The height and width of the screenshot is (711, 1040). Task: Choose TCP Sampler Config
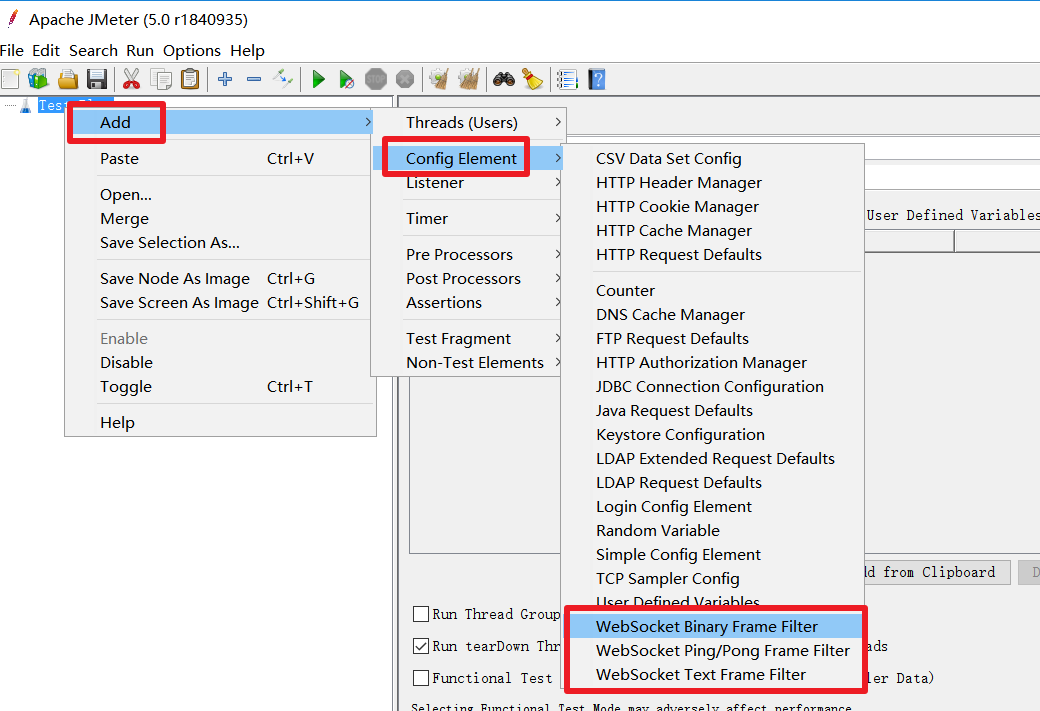point(713,578)
